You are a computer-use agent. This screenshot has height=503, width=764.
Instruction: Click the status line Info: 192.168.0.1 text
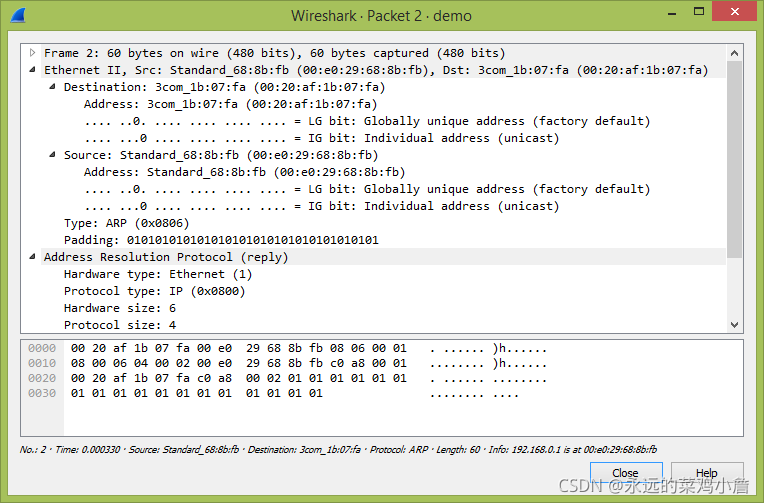pyautogui.click(x=573, y=449)
